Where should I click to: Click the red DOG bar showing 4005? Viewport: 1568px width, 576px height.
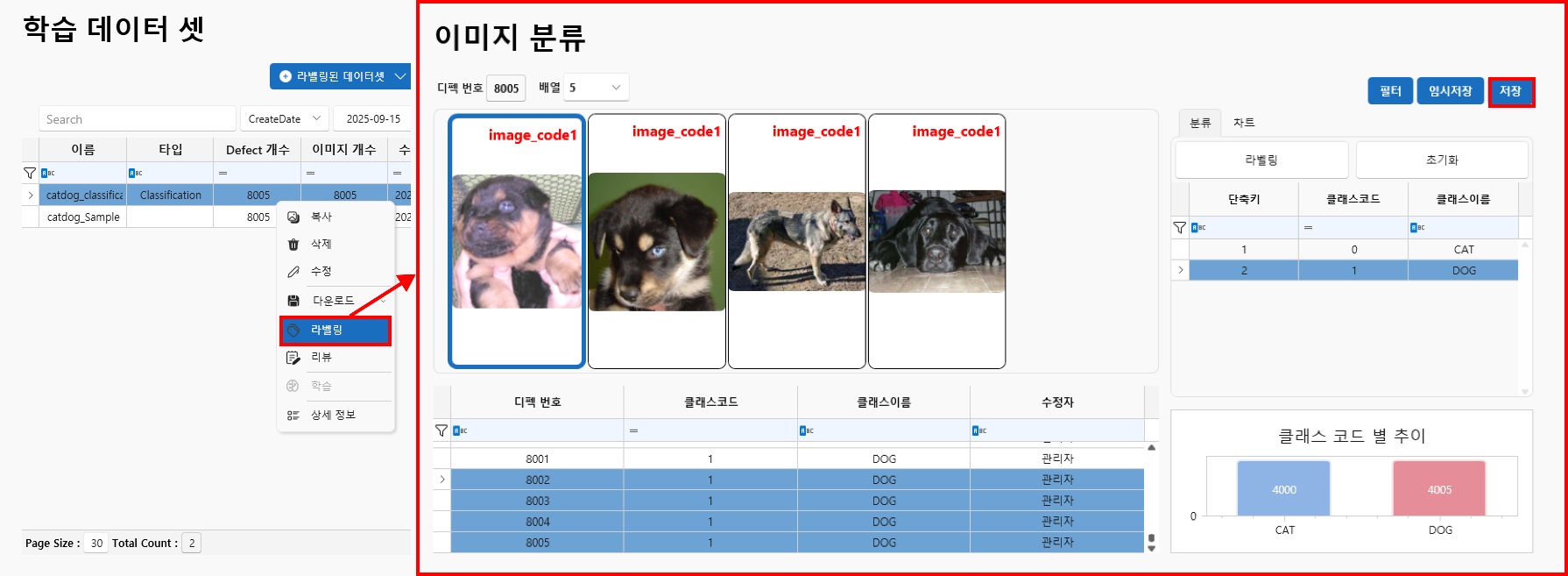tap(1439, 488)
